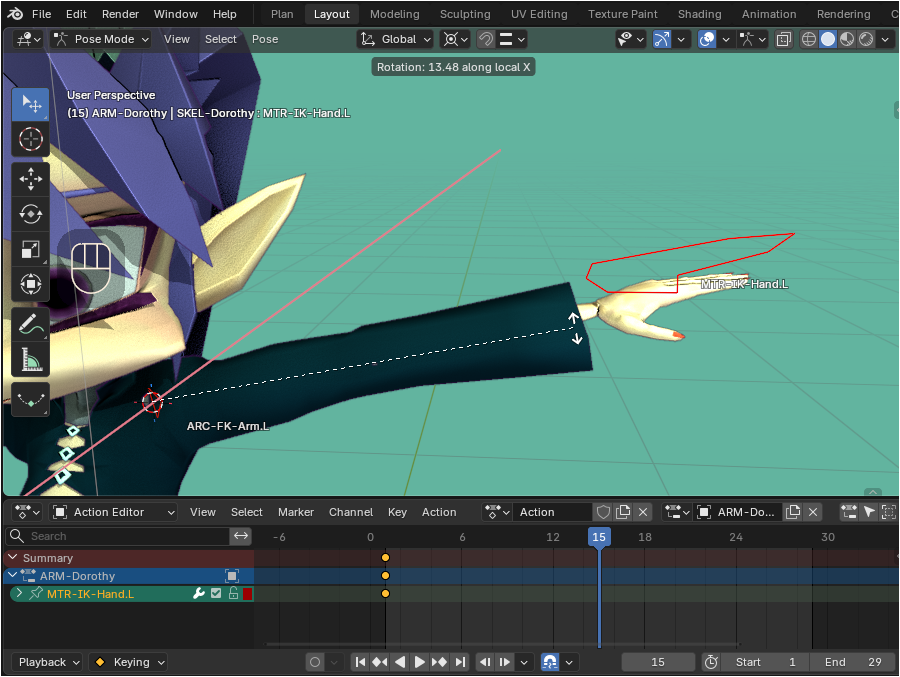Image resolution: width=900 pixels, height=677 pixels.
Task: Enable auto keying record button
Action: [315, 662]
